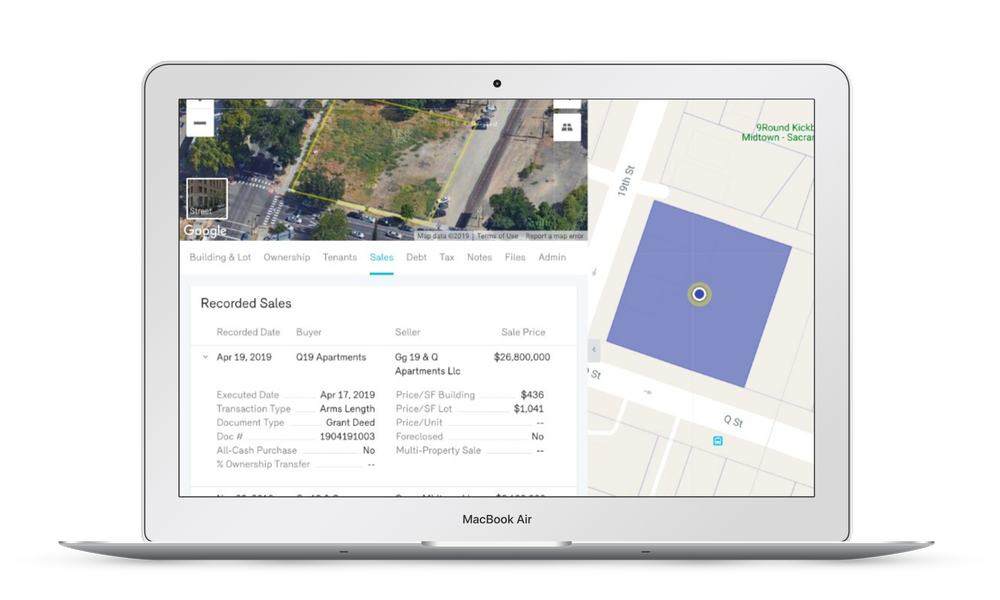The height and width of the screenshot is (600, 1000).
Task: Open the Files tab
Action: tap(515, 257)
